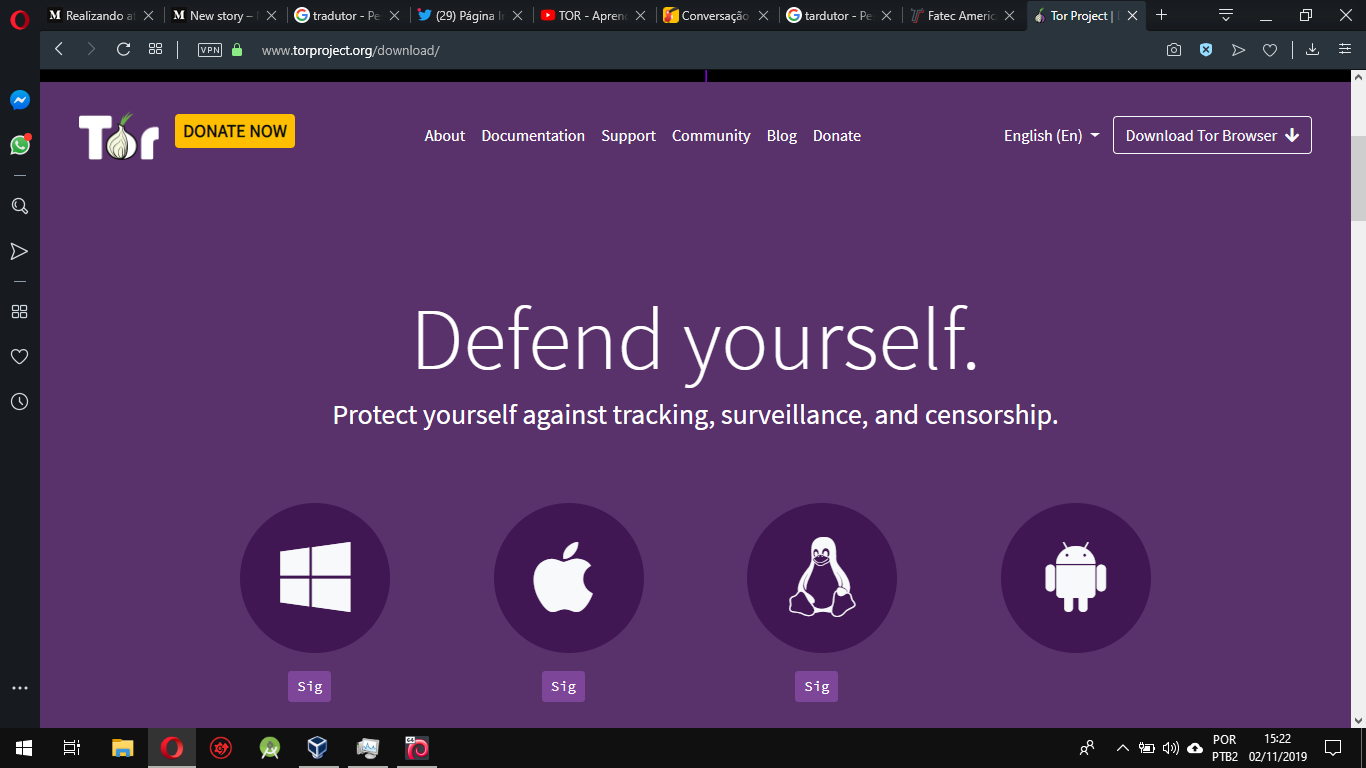Screen dimensions: 1366x768
Task: Click Sig under Apple icon
Action: coord(564,687)
